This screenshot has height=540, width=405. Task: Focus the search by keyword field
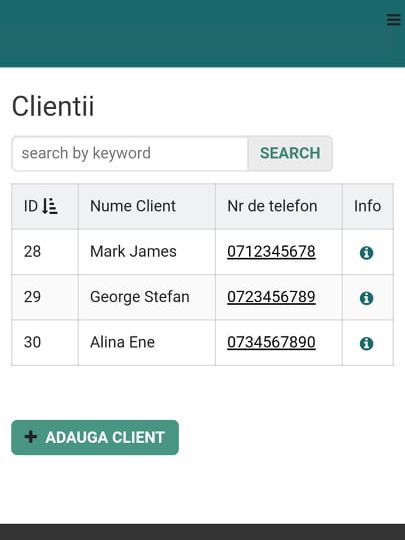pos(129,153)
